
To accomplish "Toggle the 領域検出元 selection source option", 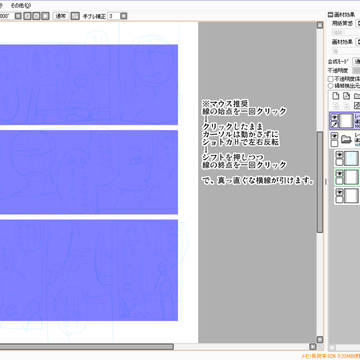I will tap(330, 86).
